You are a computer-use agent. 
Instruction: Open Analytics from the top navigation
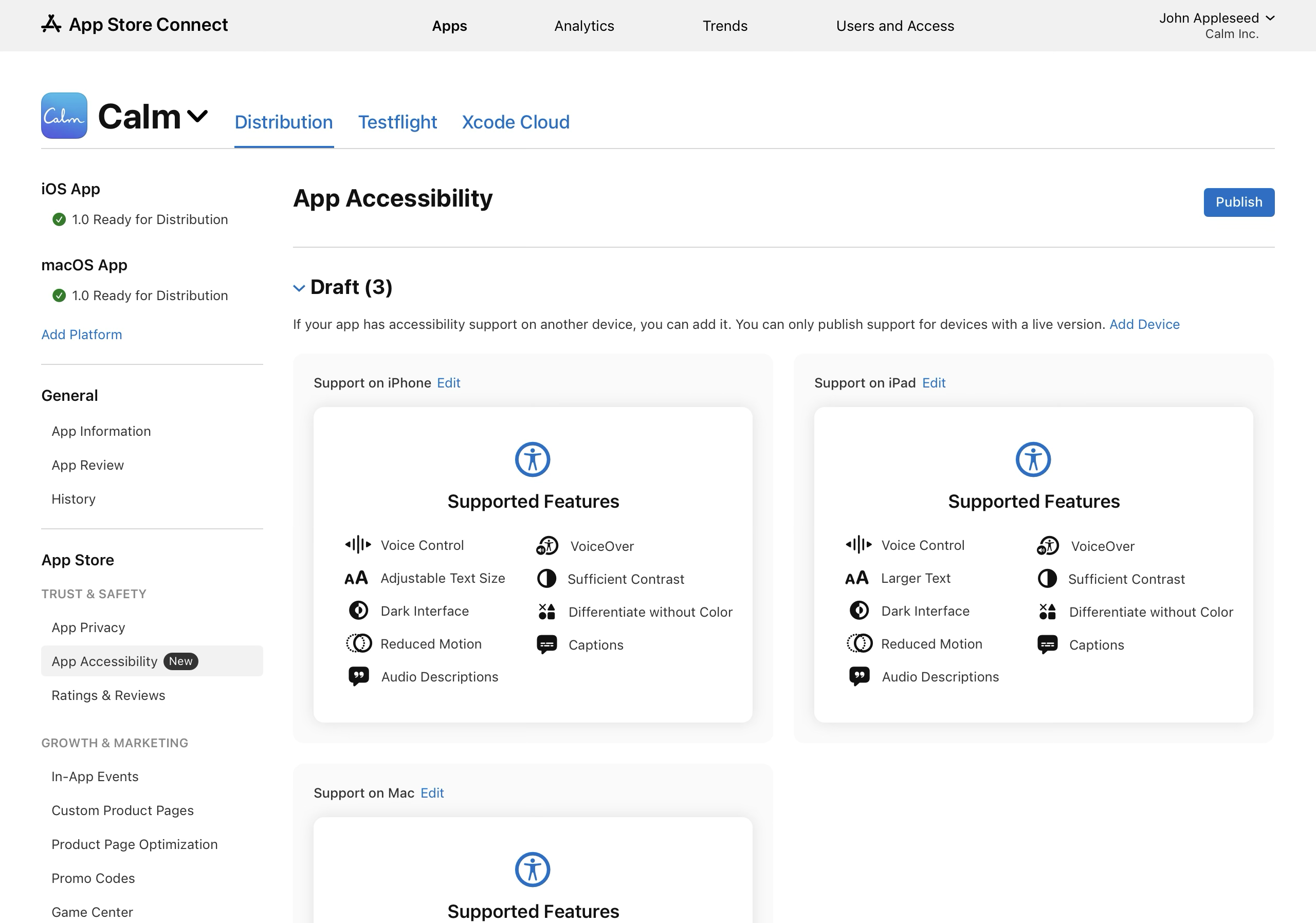click(x=583, y=26)
